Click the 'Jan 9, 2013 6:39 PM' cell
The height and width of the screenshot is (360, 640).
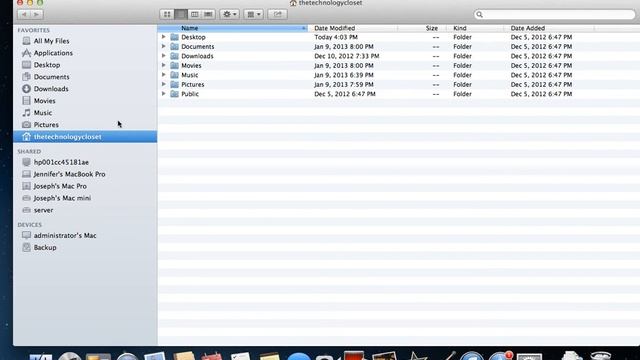point(344,75)
